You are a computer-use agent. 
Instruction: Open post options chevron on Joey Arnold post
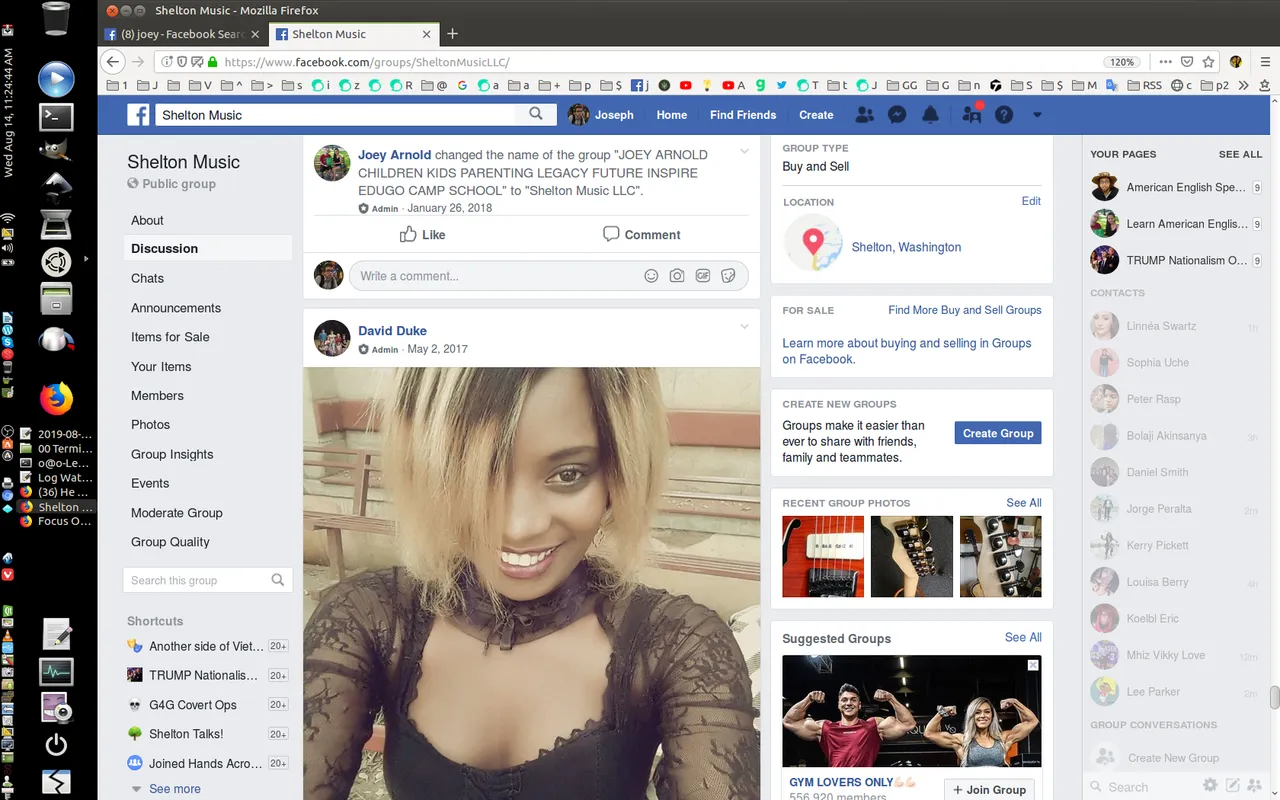[x=744, y=152]
